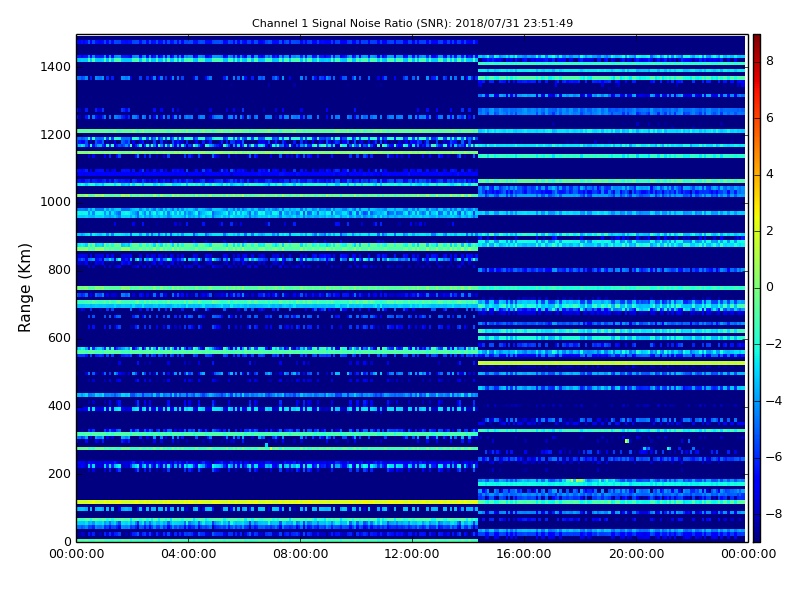
Task: Click colorbar label −6
Action: (x=774, y=457)
